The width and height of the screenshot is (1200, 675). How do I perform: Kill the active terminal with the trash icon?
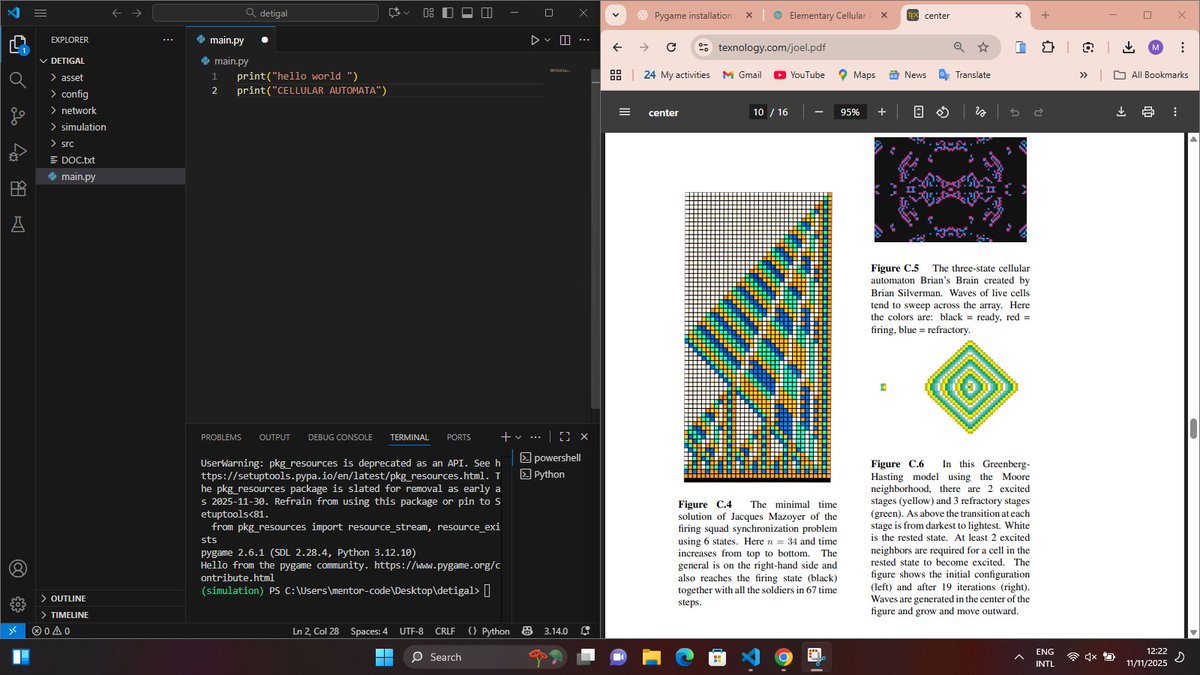pyautogui.click(x=583, y=436)
